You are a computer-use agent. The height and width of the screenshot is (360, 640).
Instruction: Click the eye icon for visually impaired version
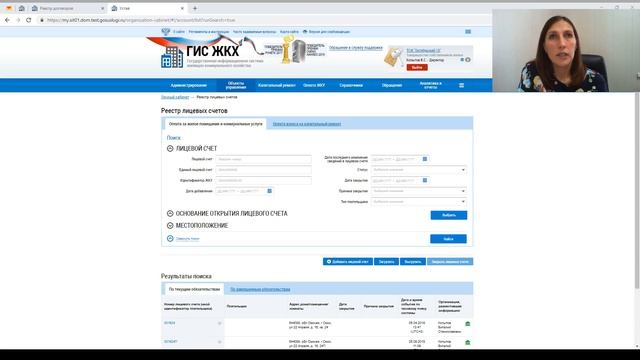[x=305, y=31]
